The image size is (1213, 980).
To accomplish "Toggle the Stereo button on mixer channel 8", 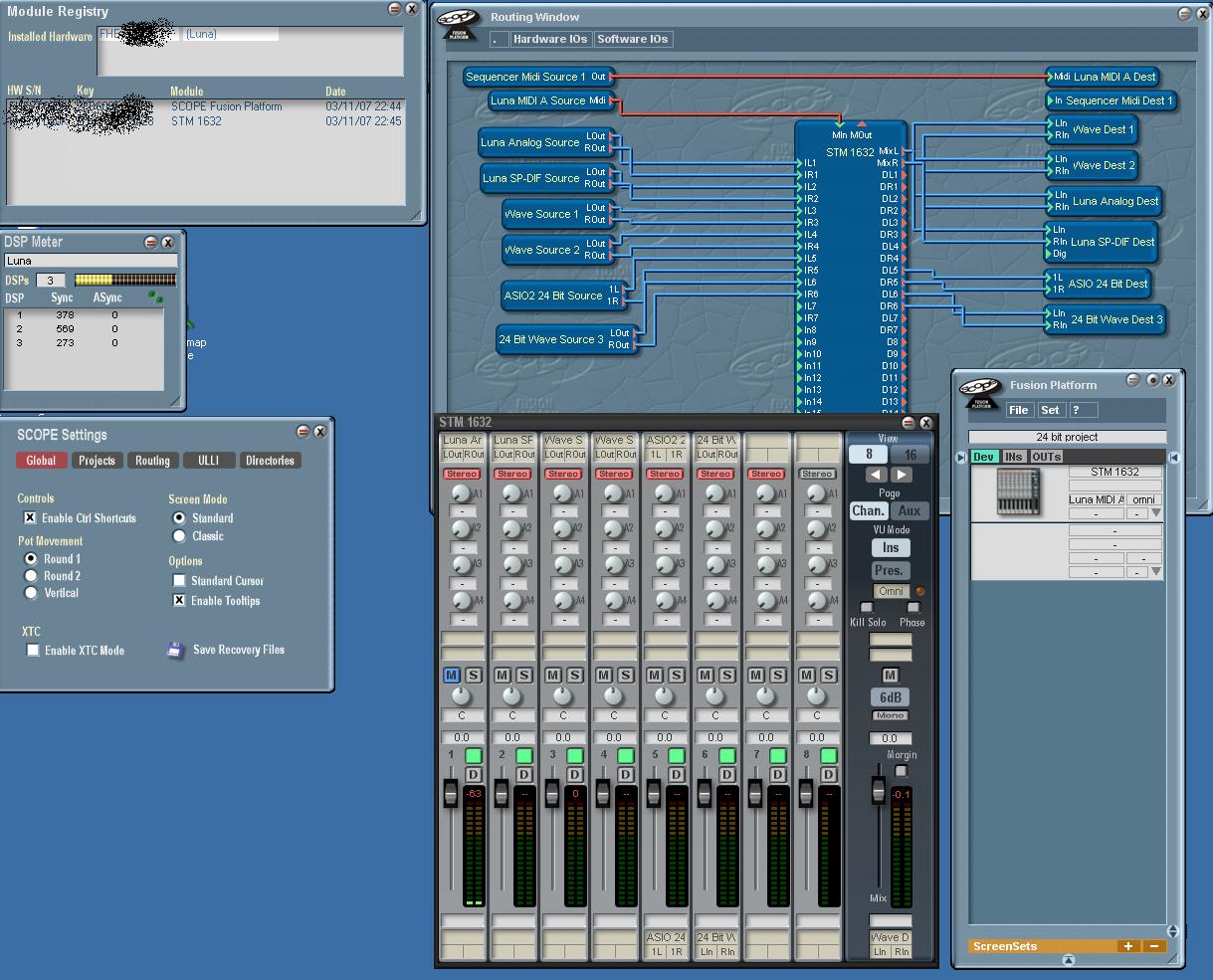I will pyautogui.click(x=817, y=474).
